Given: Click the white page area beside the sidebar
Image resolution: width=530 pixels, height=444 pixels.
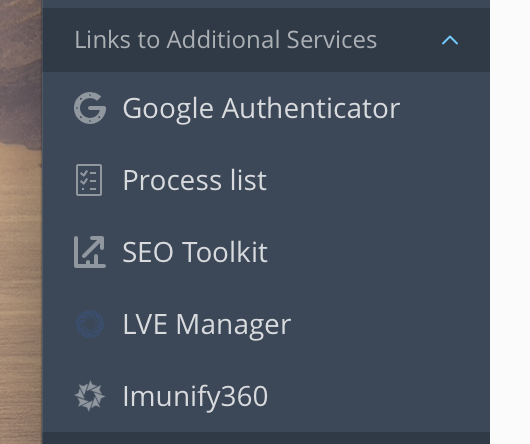Looking at the screenshot, I should pos(510,222).
